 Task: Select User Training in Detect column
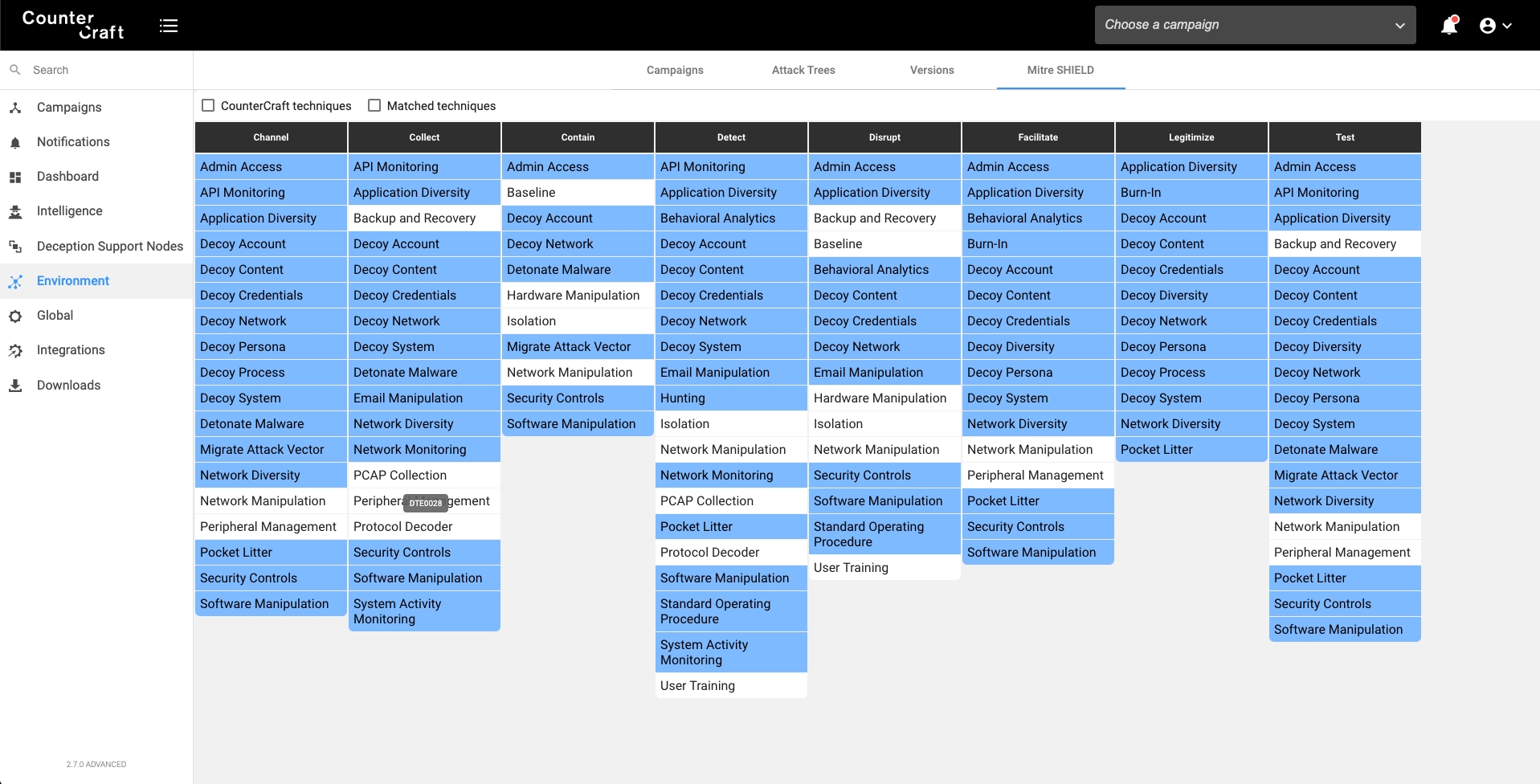click(731, 686)
